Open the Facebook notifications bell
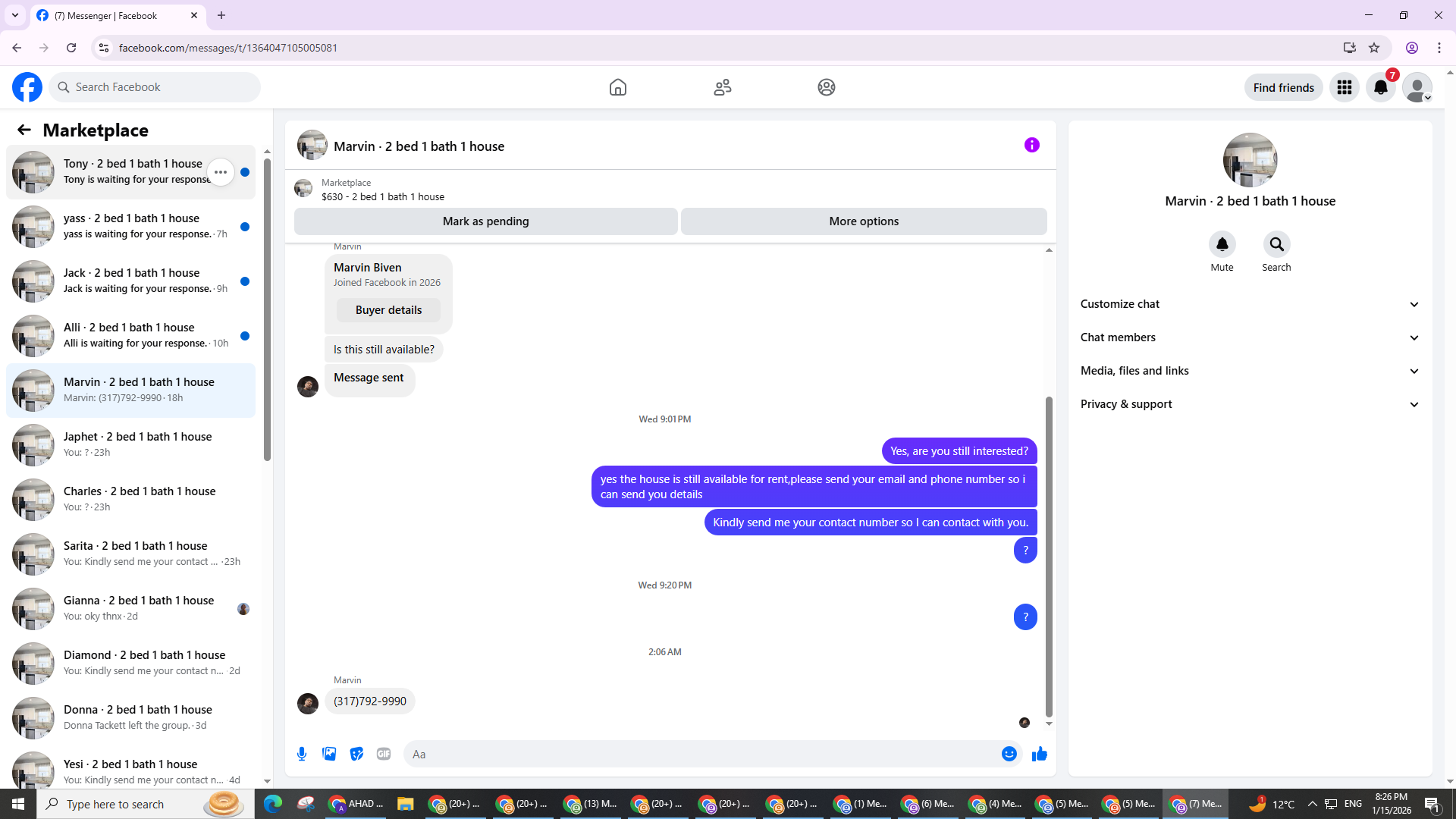This screenshot has height=819, width=1456. [x=1380, y=87]
